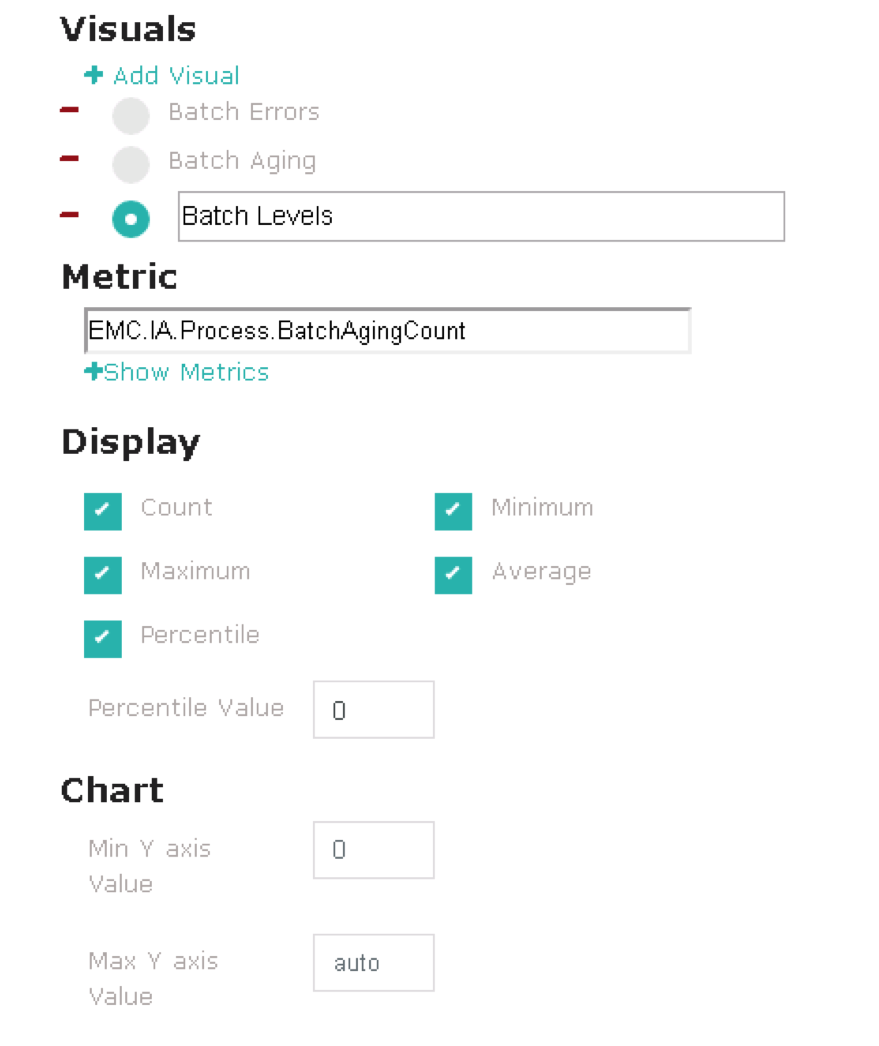Viewport: 879px width, 1046px height.
Task: Disable the Percentile checkbox
Action: 103,638
